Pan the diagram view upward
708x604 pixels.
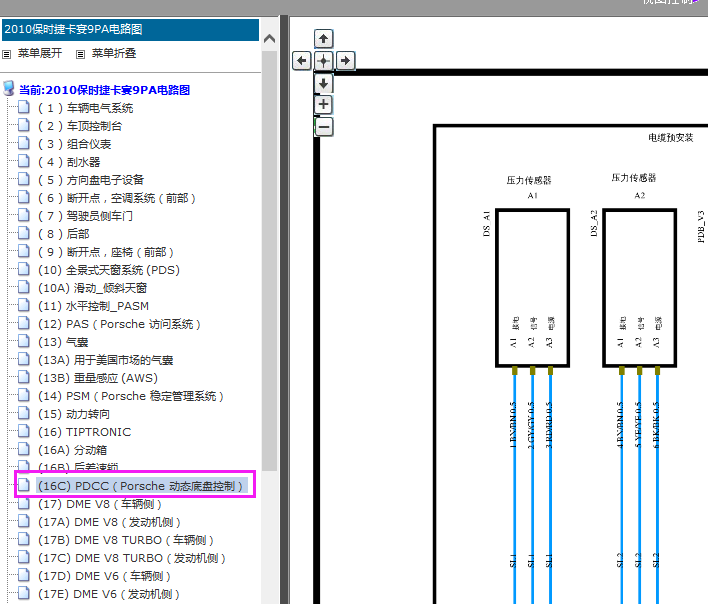tap(323, 39)
